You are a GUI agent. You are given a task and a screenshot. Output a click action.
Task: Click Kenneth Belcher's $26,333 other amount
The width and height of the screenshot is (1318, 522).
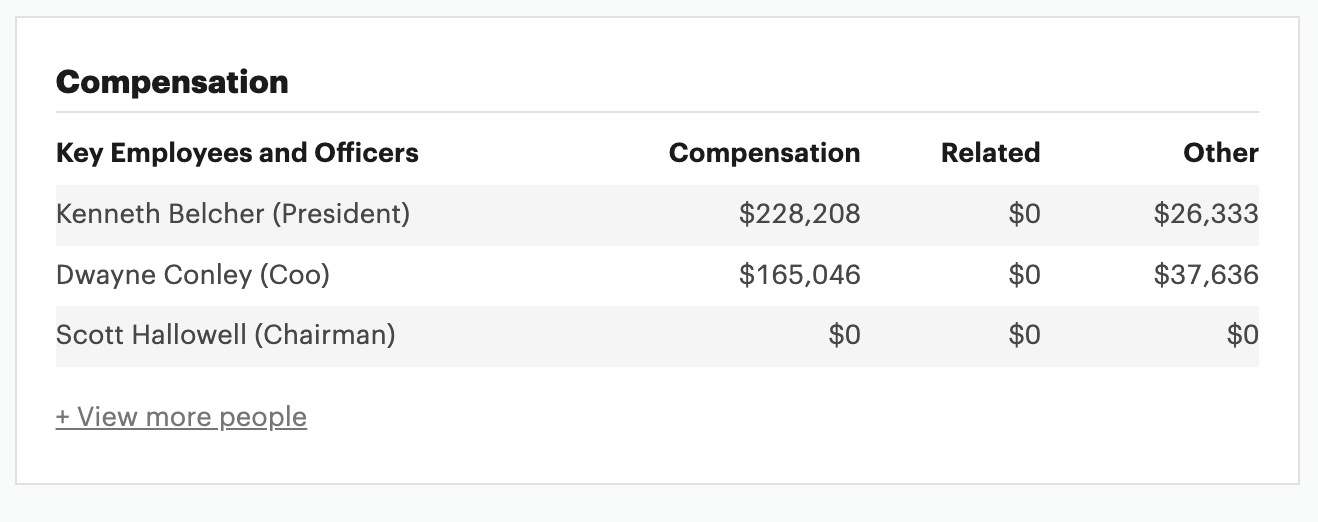point(1206,214)
